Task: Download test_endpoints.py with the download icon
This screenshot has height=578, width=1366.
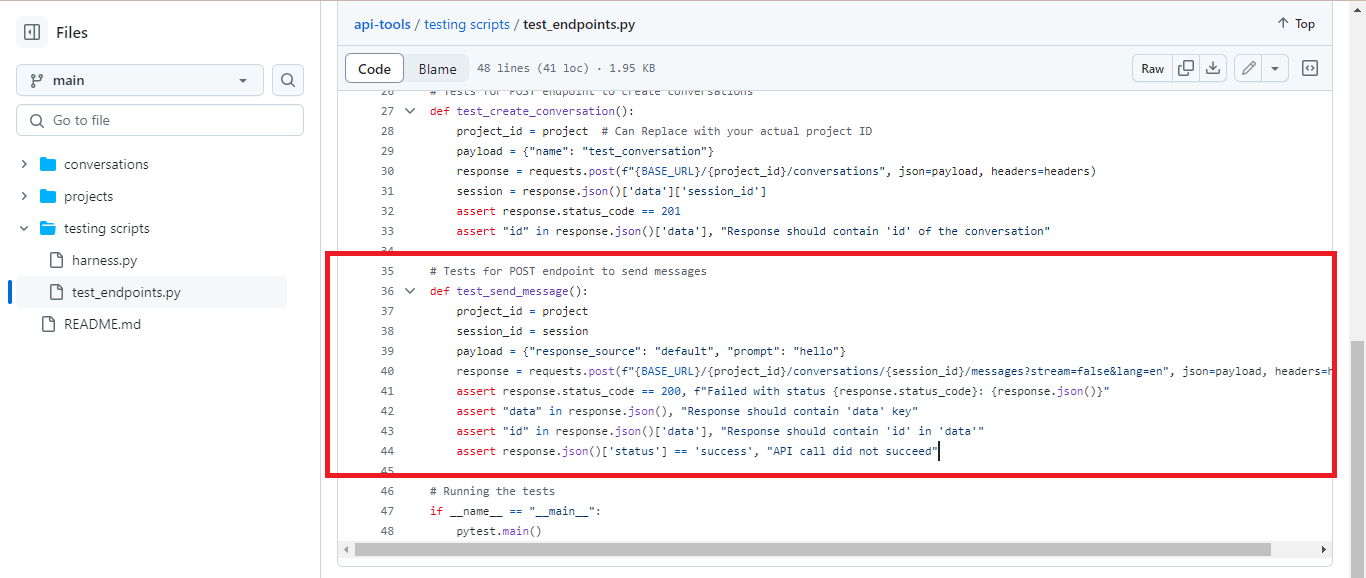Action: 1212,68
